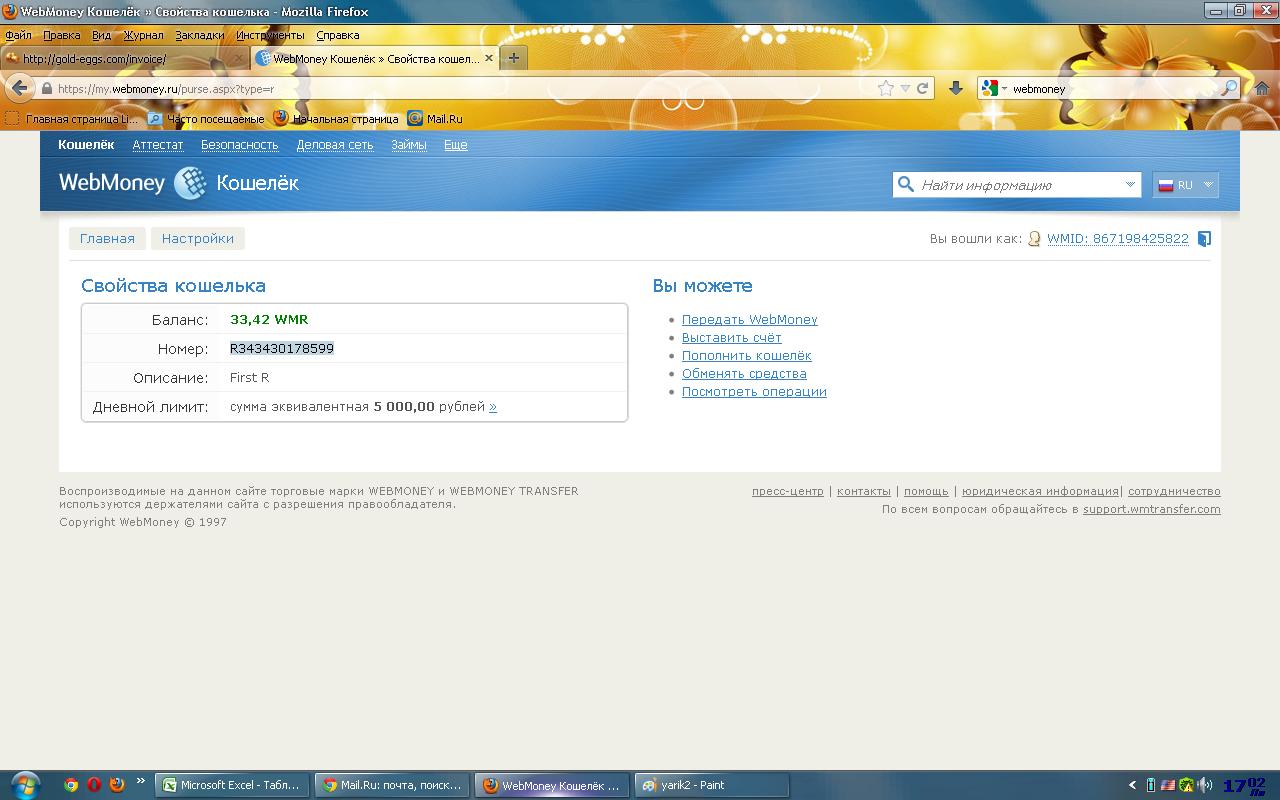Screen dimensions: 1280x800
Task: Click the search magnifier in the search box
Action: click(1230, 88)
